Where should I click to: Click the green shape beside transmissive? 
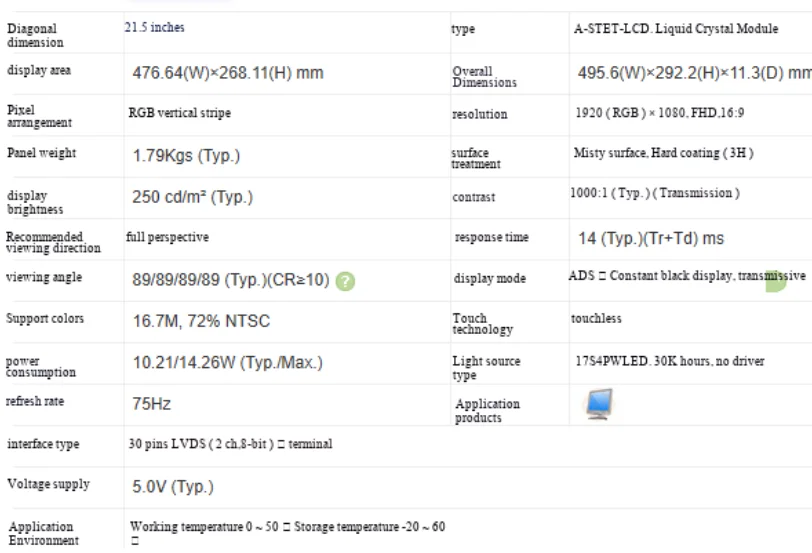775,281
